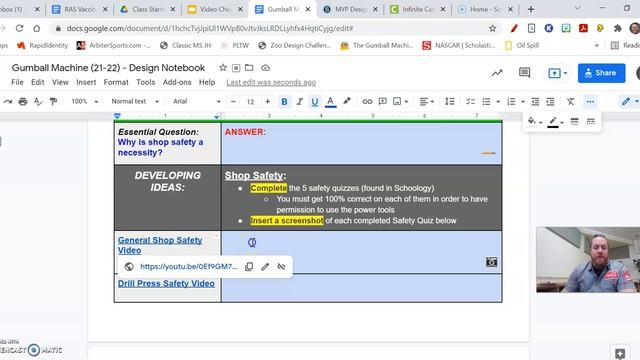Image resolution: width=640 pixels, height=360 pixels.
Task: Click the blue Share button
Action: coord(601,73)
